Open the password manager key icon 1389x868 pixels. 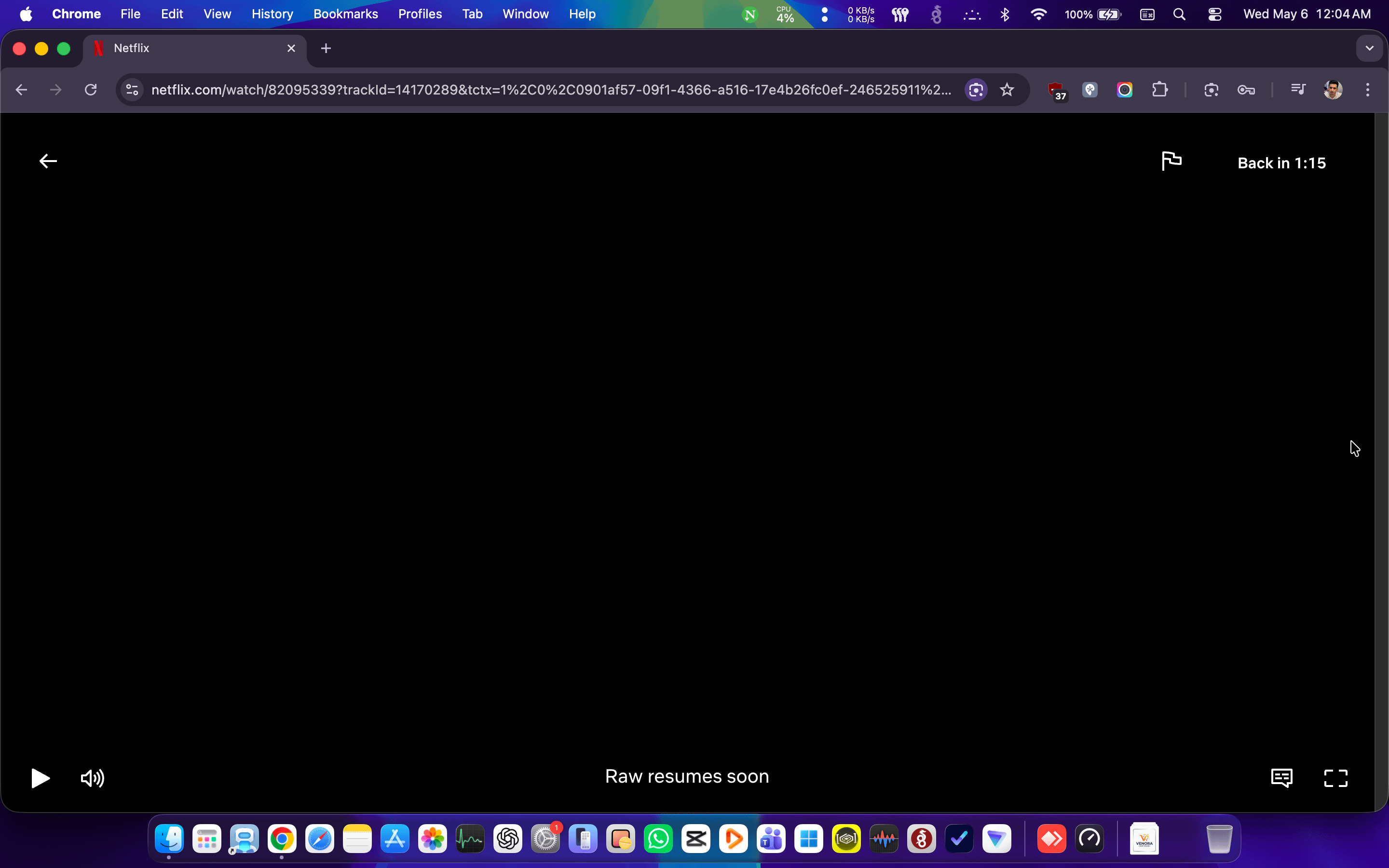pos(1245,90)
